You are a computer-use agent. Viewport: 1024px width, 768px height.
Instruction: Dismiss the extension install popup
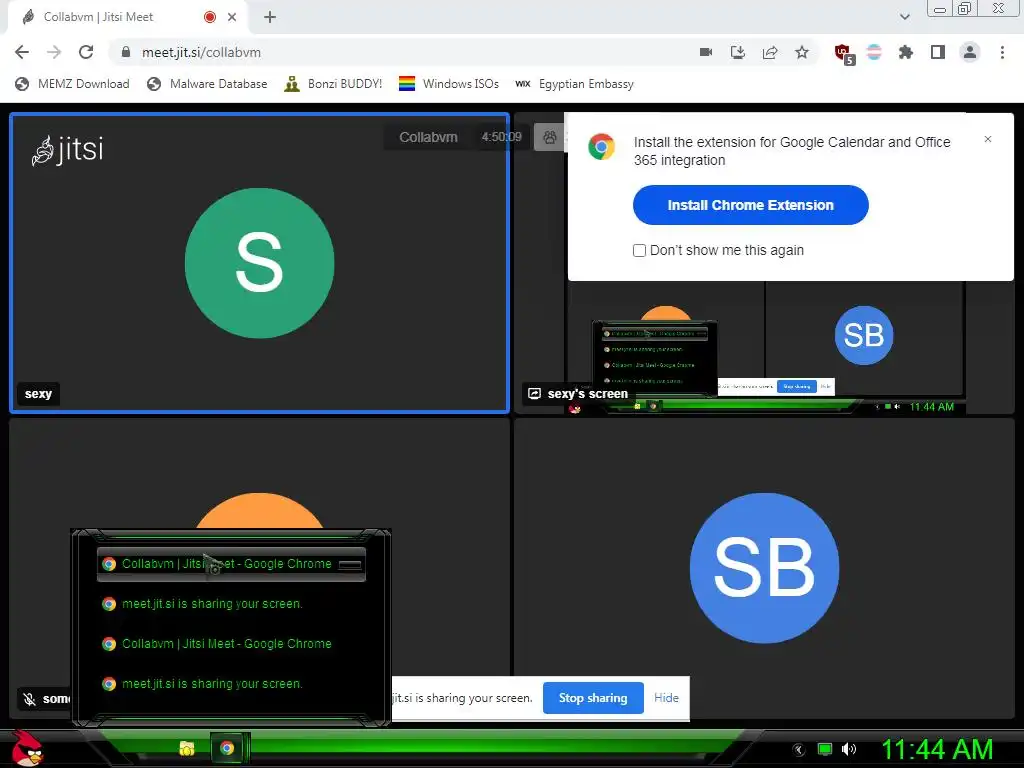pos(987,139)
